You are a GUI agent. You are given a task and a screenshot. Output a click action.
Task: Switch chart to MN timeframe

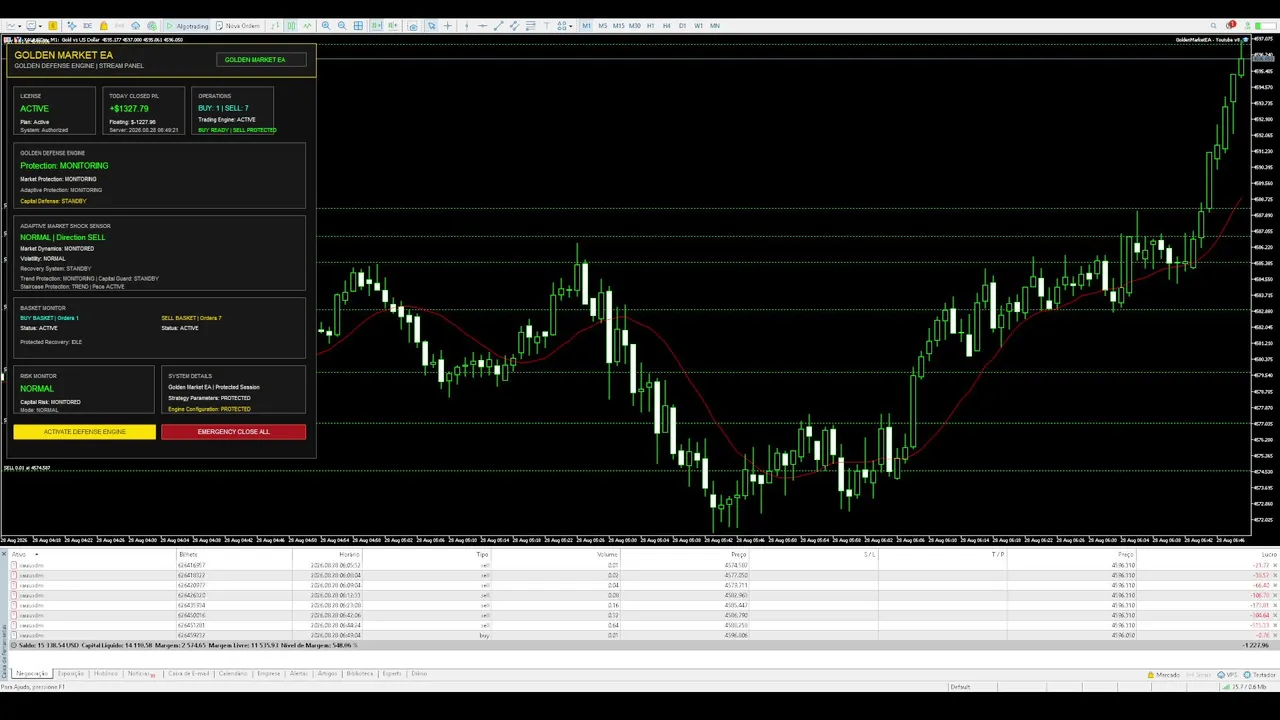(714, 25)
